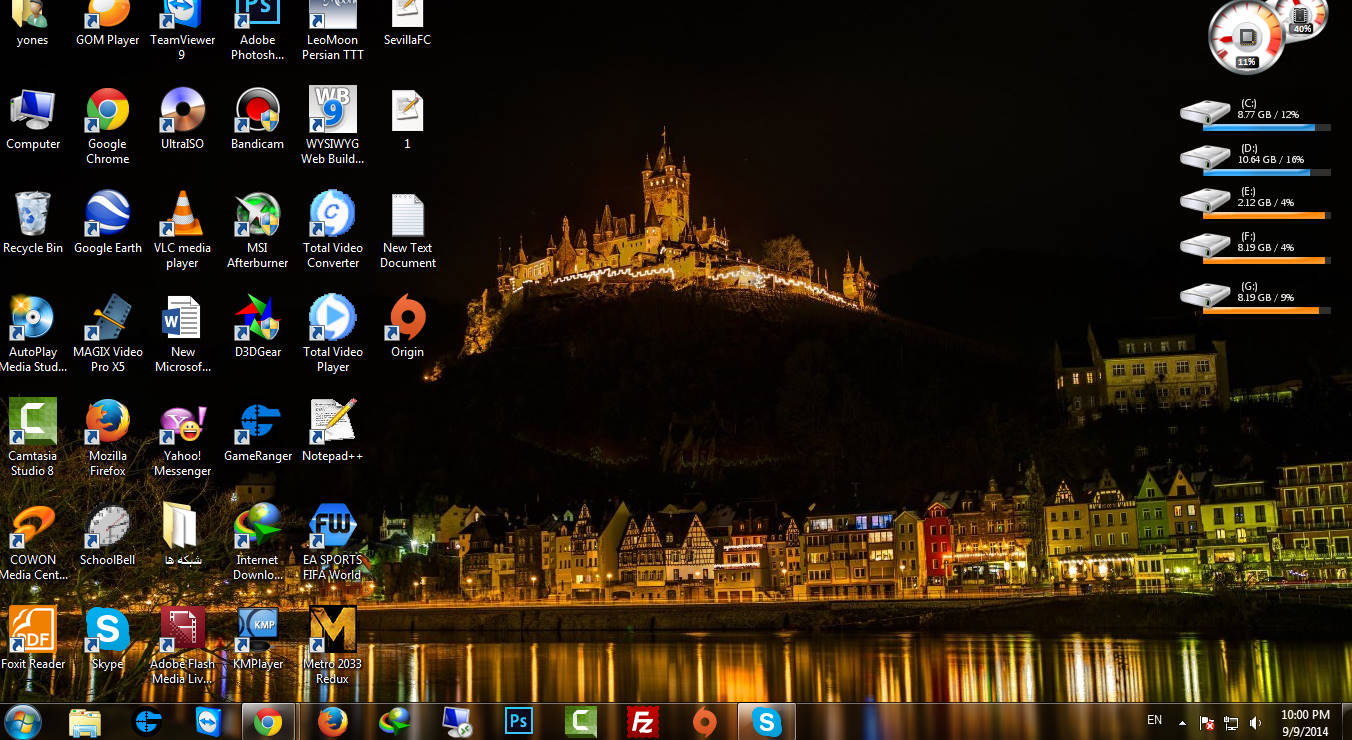Select the MSI Afterburner shortcut
1352x740 pixels.
pyautogui.click(x=257, y=230)
